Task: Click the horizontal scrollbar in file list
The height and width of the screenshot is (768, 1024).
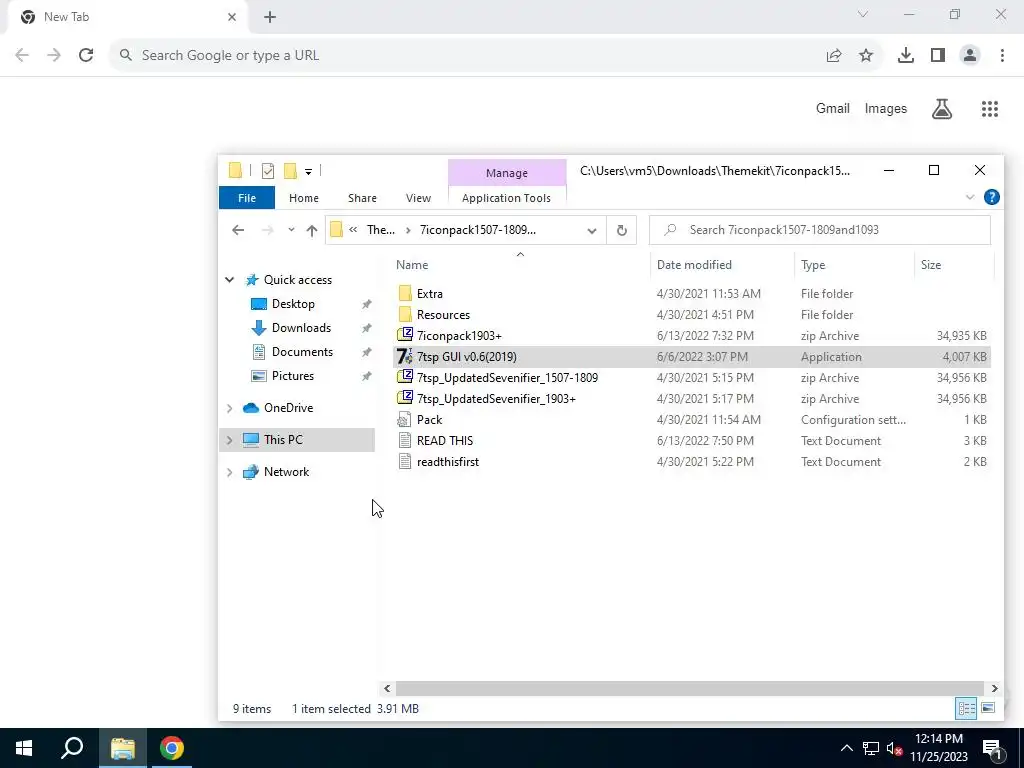Action: [690, 688]
